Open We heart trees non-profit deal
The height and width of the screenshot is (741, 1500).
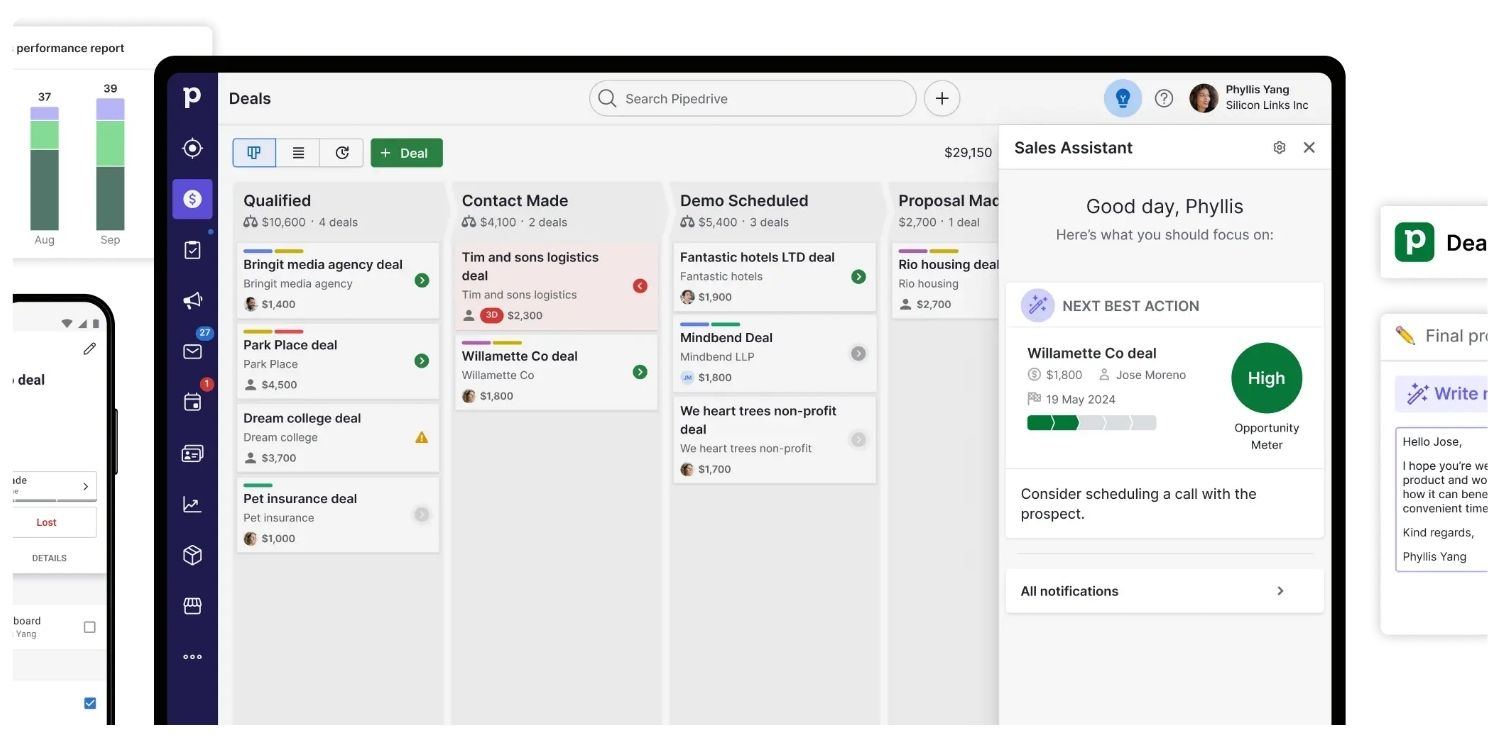[775, 440]
